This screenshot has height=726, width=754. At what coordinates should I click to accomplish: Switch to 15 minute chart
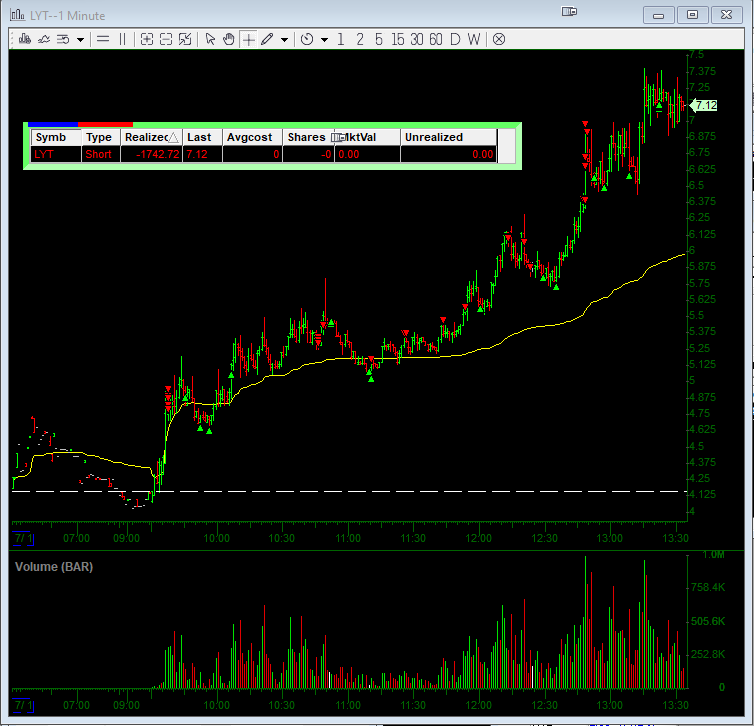(398, 39)
